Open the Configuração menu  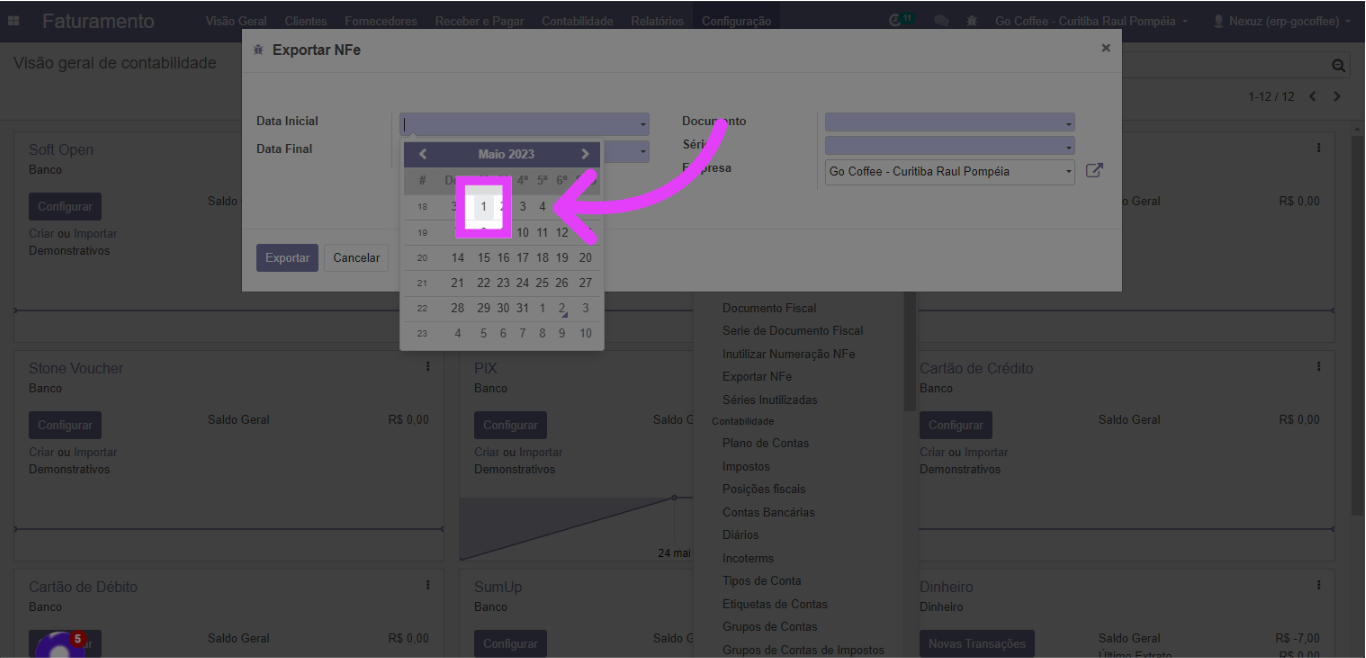(736, 21)
